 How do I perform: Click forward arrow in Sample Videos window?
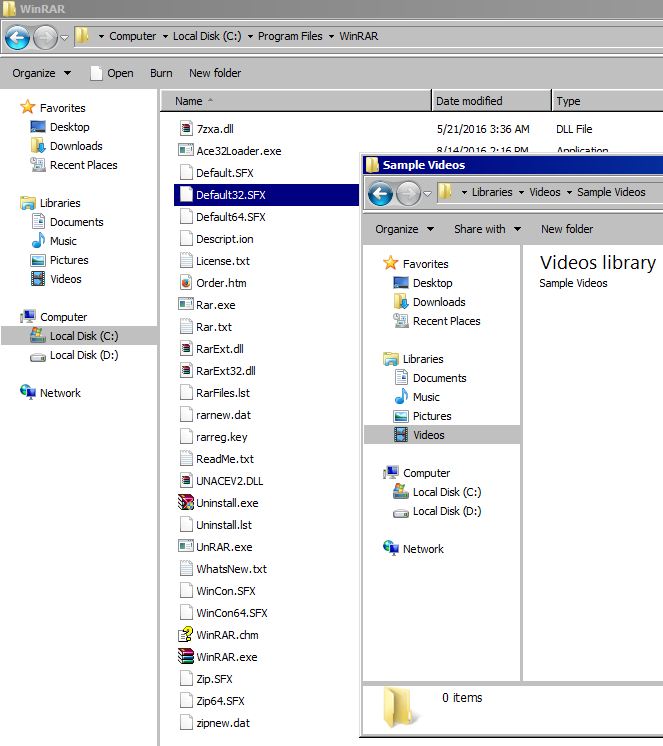(408, 194)
